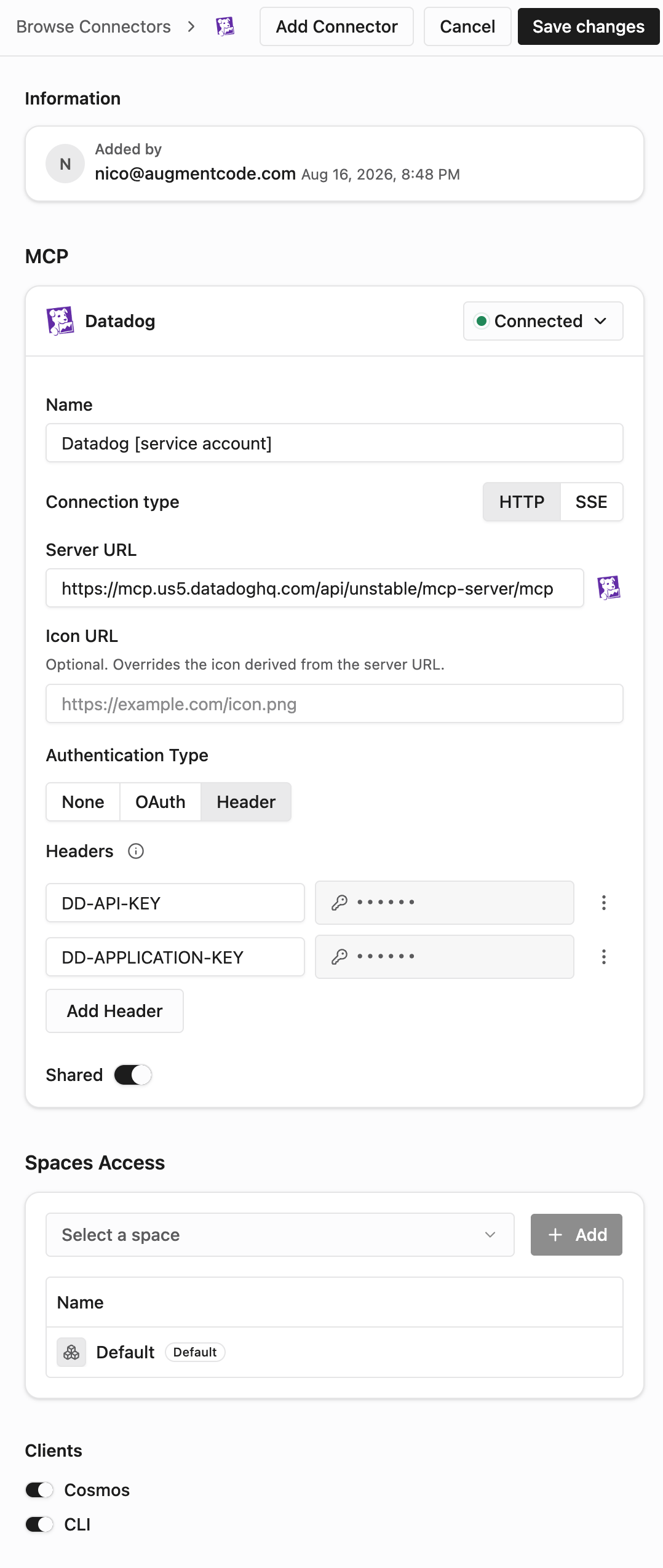Image resolution: width=663 pixels, height=1568 pixels.
Task: Click the N user avatar
Action: tap(65, 164)
